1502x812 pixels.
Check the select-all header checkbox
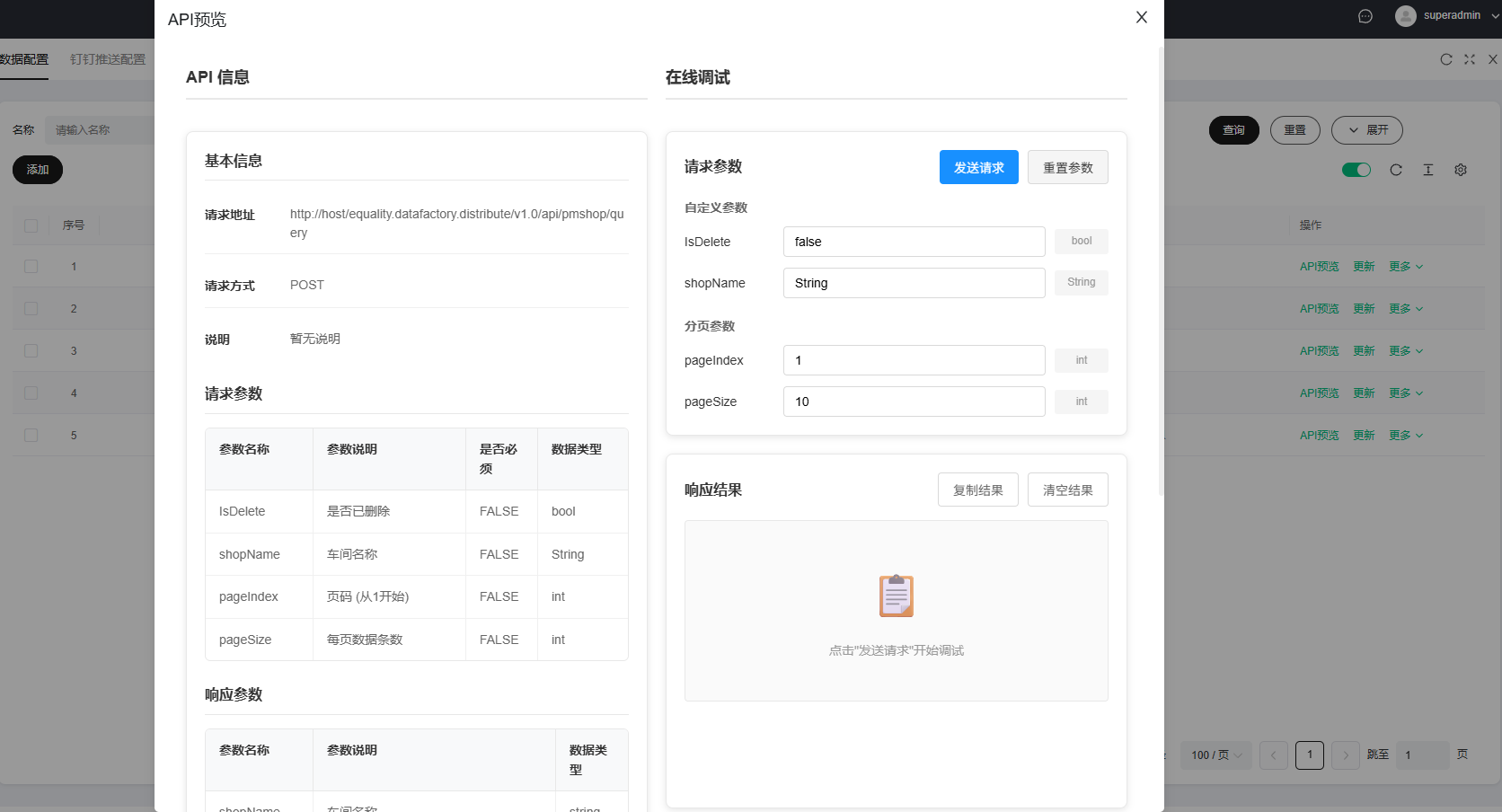(31, 225)
